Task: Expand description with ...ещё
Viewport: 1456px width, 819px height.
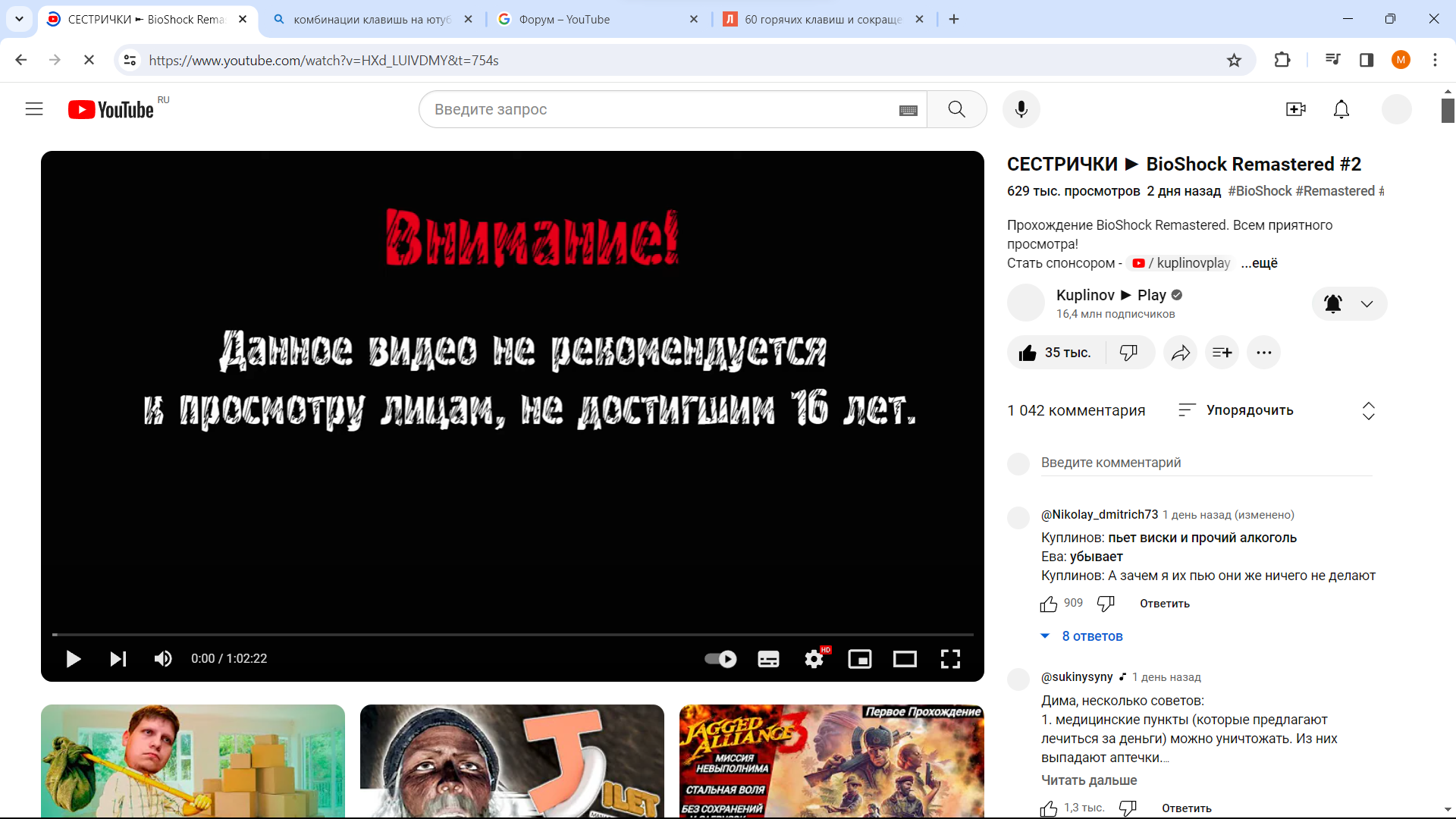Action: pos(1259,263)
